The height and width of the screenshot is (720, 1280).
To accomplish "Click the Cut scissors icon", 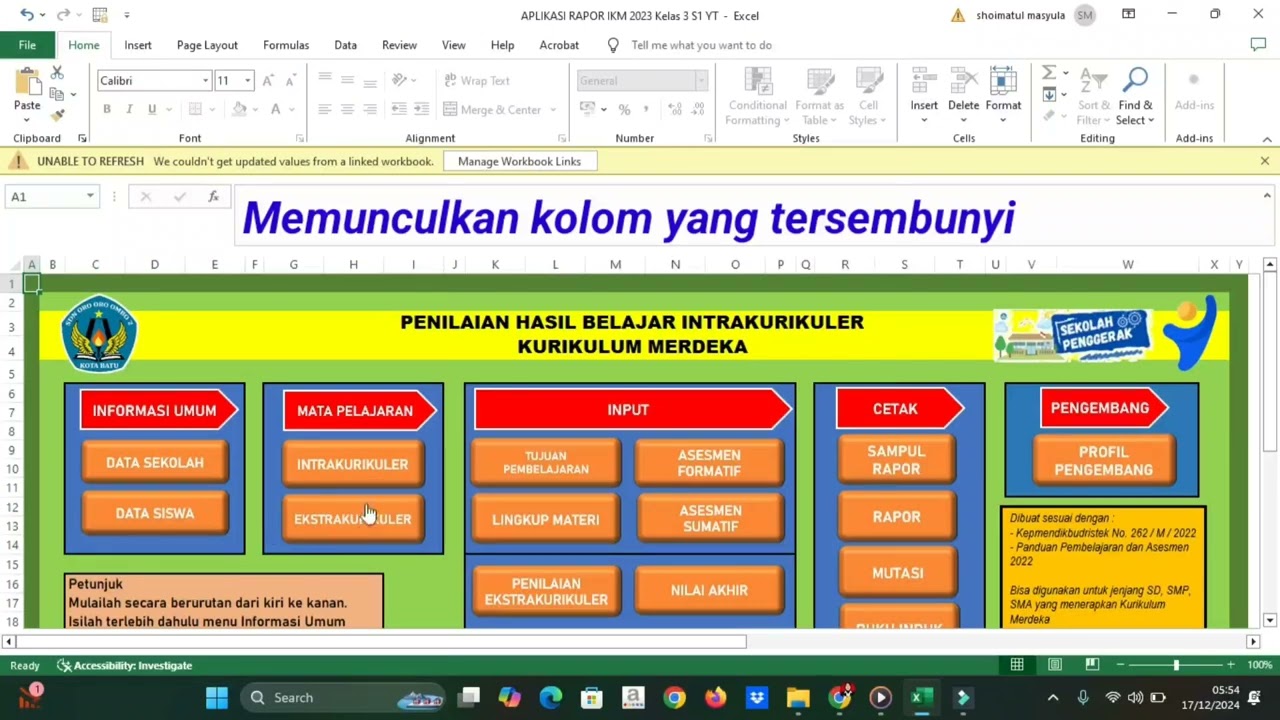I will pyautogui.click(x=57, y=73).
